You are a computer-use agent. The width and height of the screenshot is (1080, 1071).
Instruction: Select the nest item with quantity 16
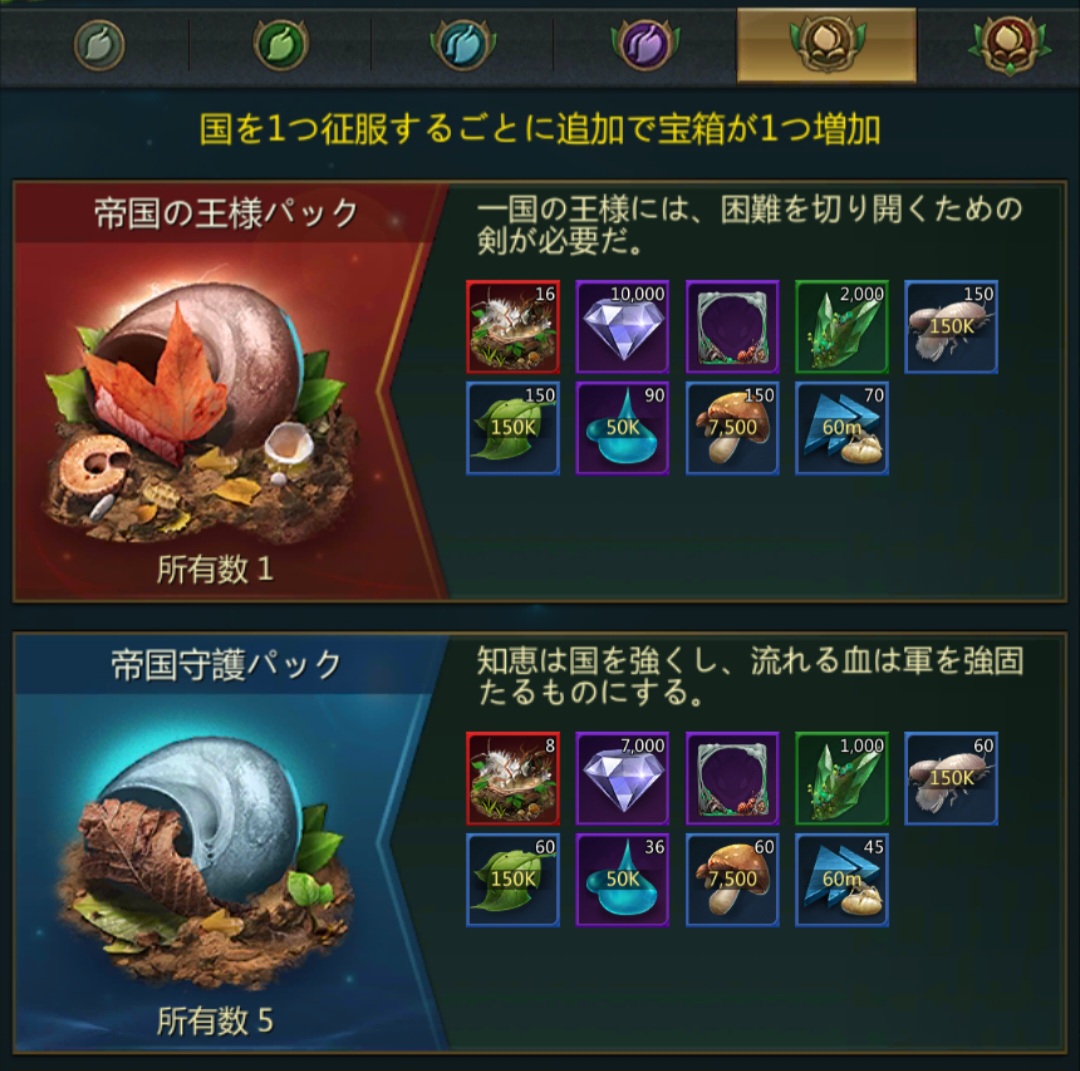(513, 326)
